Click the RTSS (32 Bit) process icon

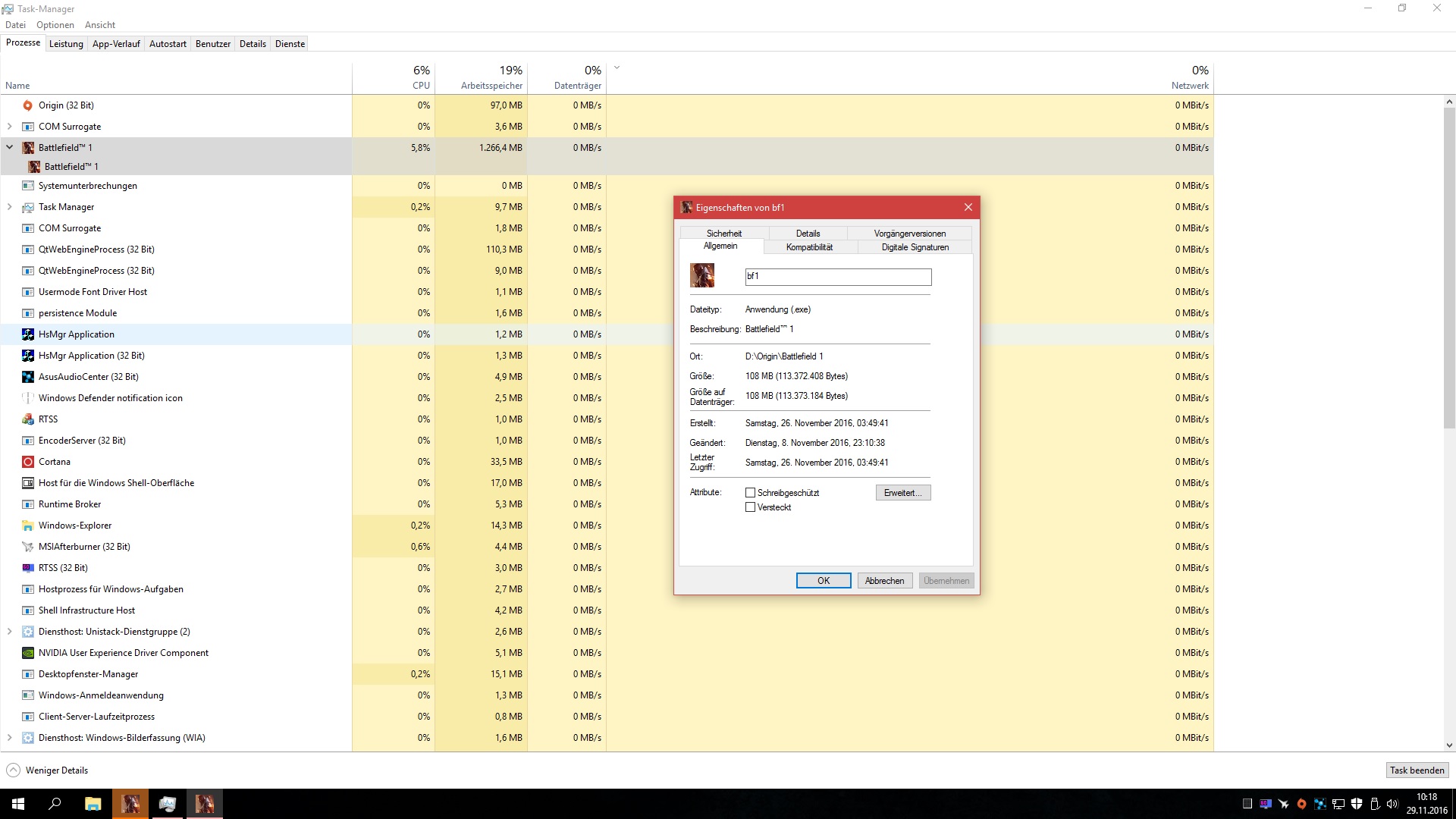click(x=28, y=568)
